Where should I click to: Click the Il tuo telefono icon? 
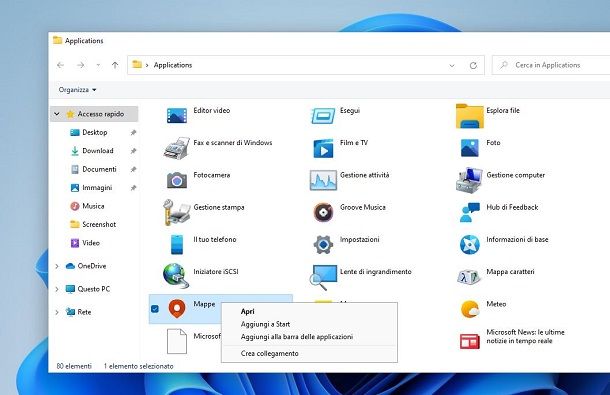pyautogui.click(x=177, y=244)
